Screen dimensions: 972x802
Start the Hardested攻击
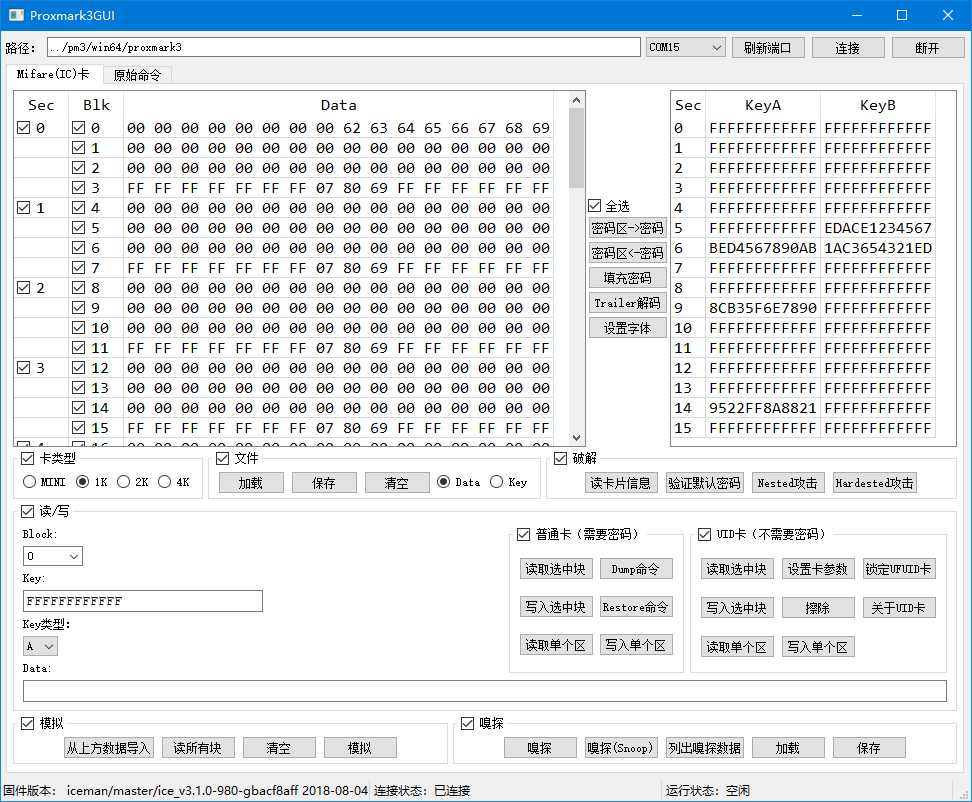pos(874,483)
